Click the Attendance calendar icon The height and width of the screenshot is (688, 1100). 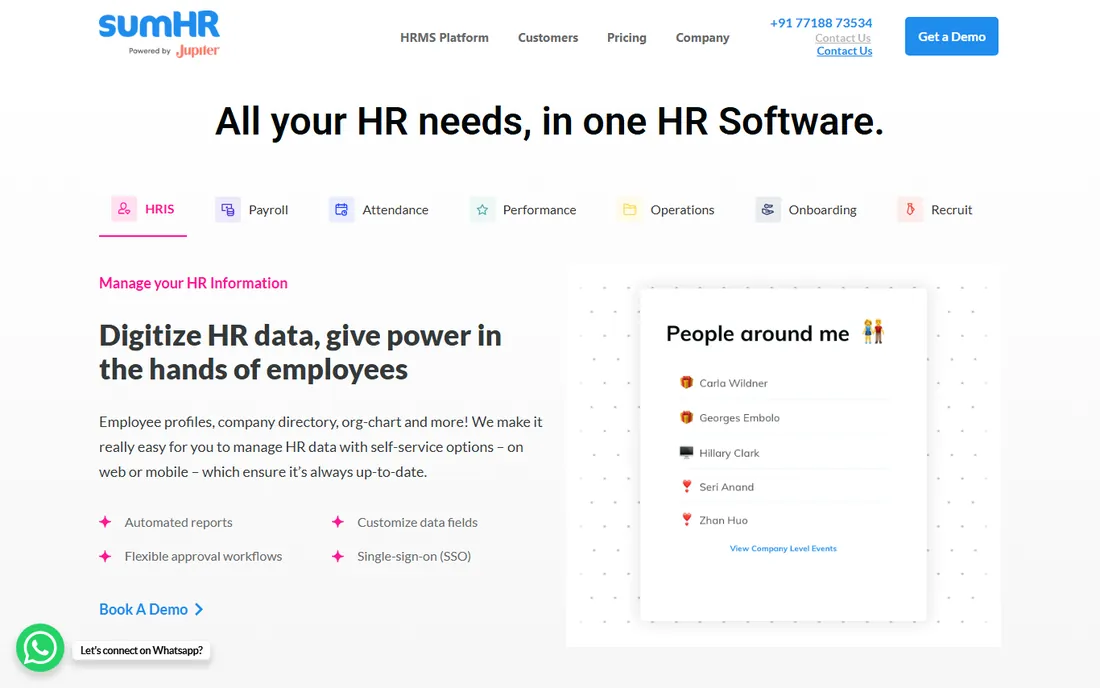pos(342,210)
